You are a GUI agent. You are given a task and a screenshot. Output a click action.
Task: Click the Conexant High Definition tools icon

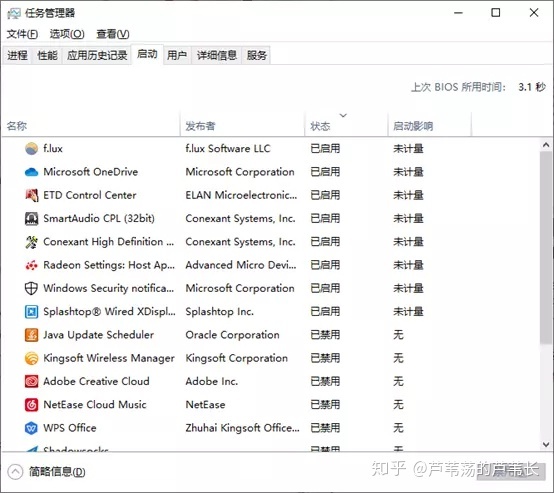tap(31, 242)
